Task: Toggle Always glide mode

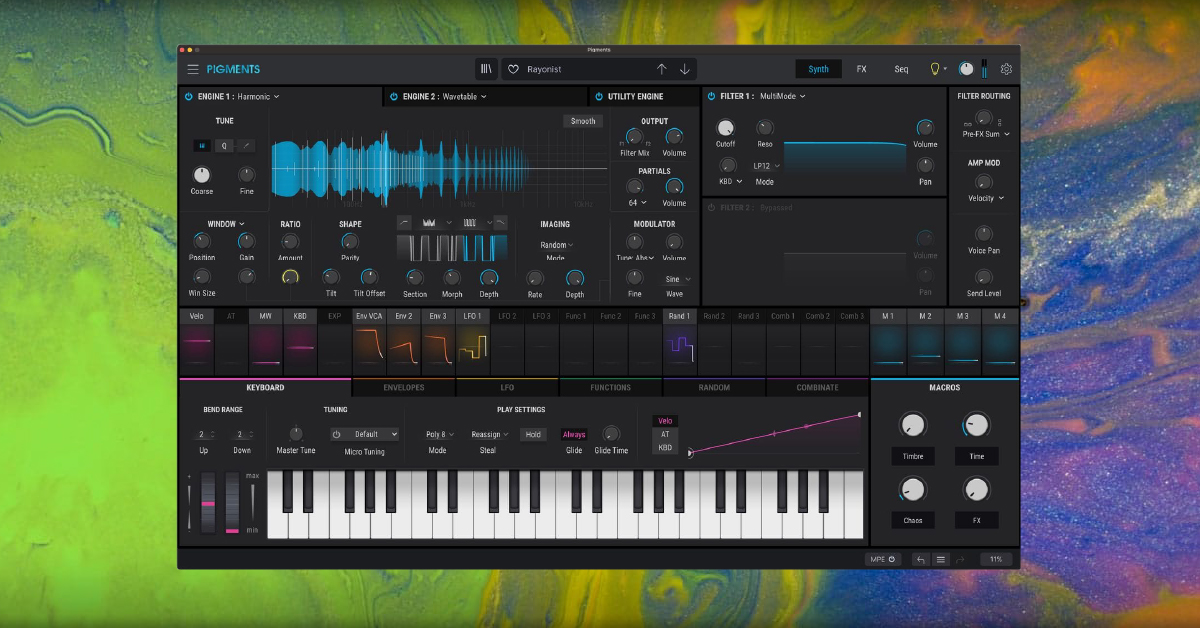Action: 574,434
